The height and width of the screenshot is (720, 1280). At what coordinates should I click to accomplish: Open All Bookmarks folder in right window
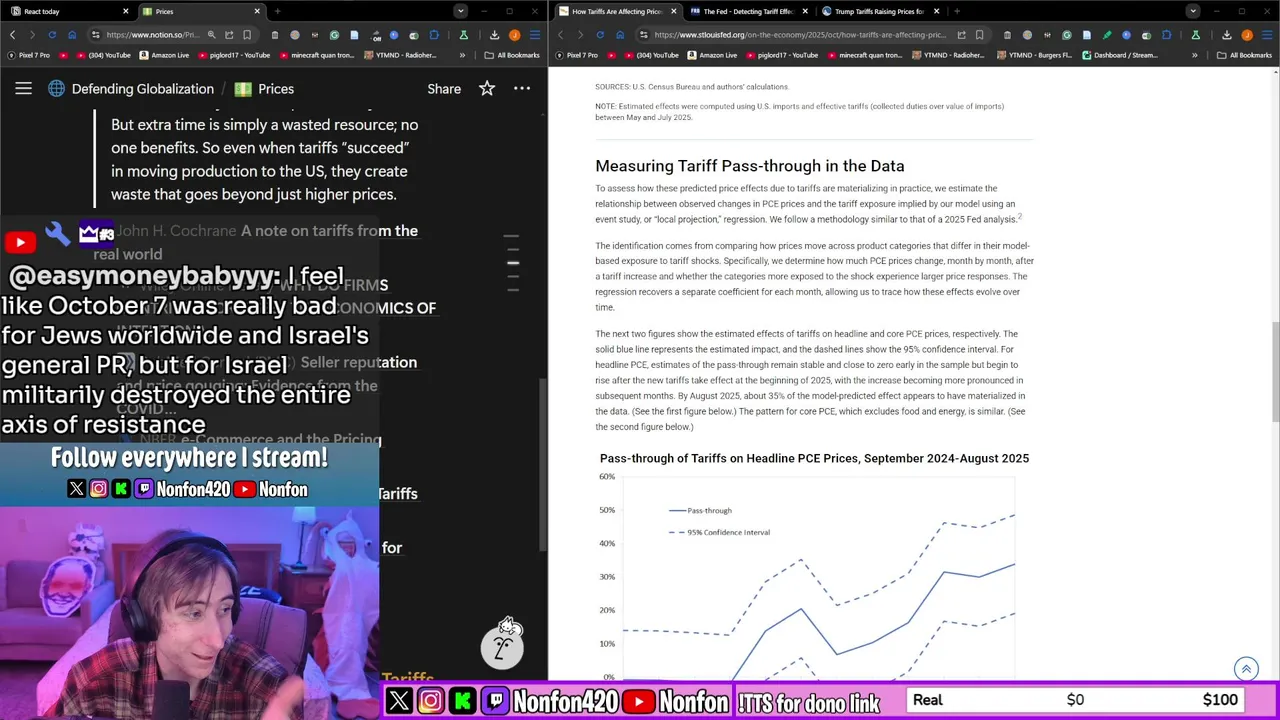[1244, 55]
